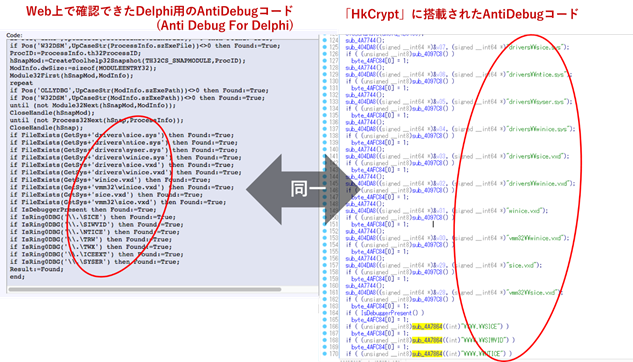Toggle the breakpoint dot at line 161
The width and height of the screenshot is (633, 362).
325,292
